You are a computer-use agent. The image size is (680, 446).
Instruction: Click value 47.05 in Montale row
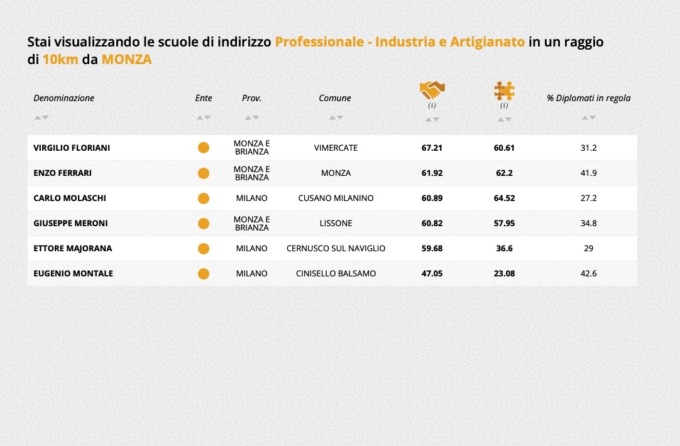432,274
